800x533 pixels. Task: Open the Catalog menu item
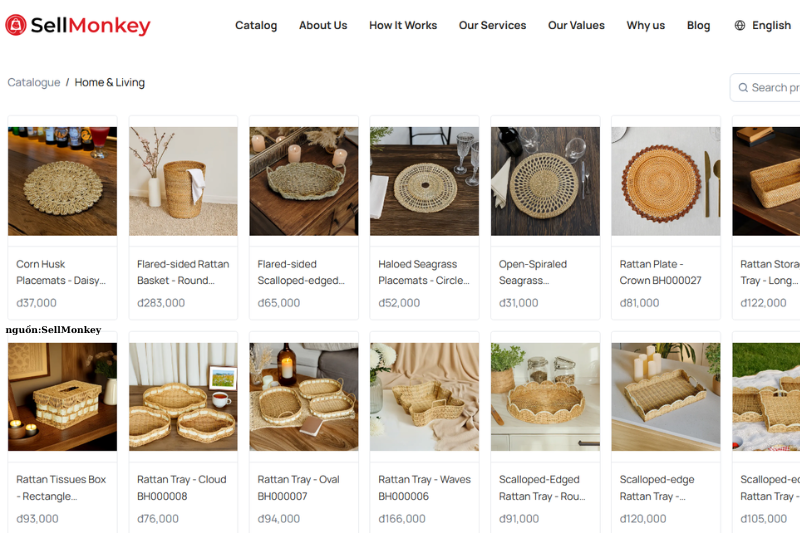point(256,25)
